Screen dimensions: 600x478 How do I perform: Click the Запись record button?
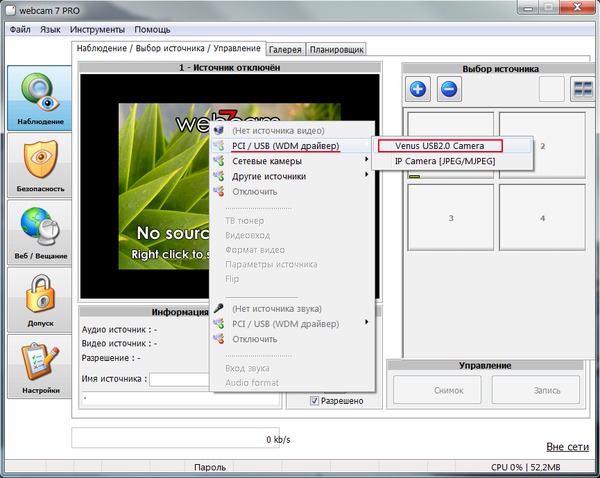tap(535, 390)
